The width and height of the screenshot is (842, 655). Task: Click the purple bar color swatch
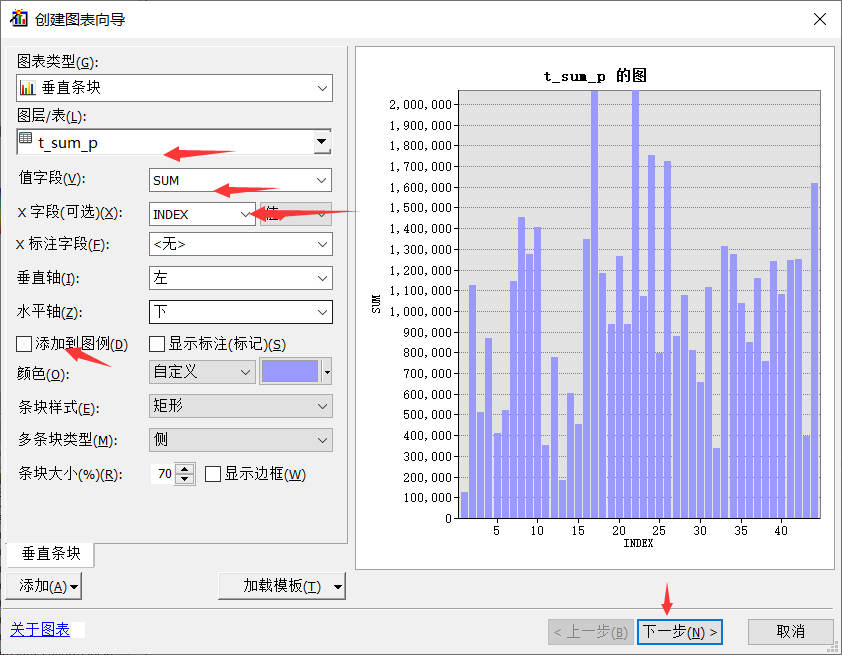[290, 372]
